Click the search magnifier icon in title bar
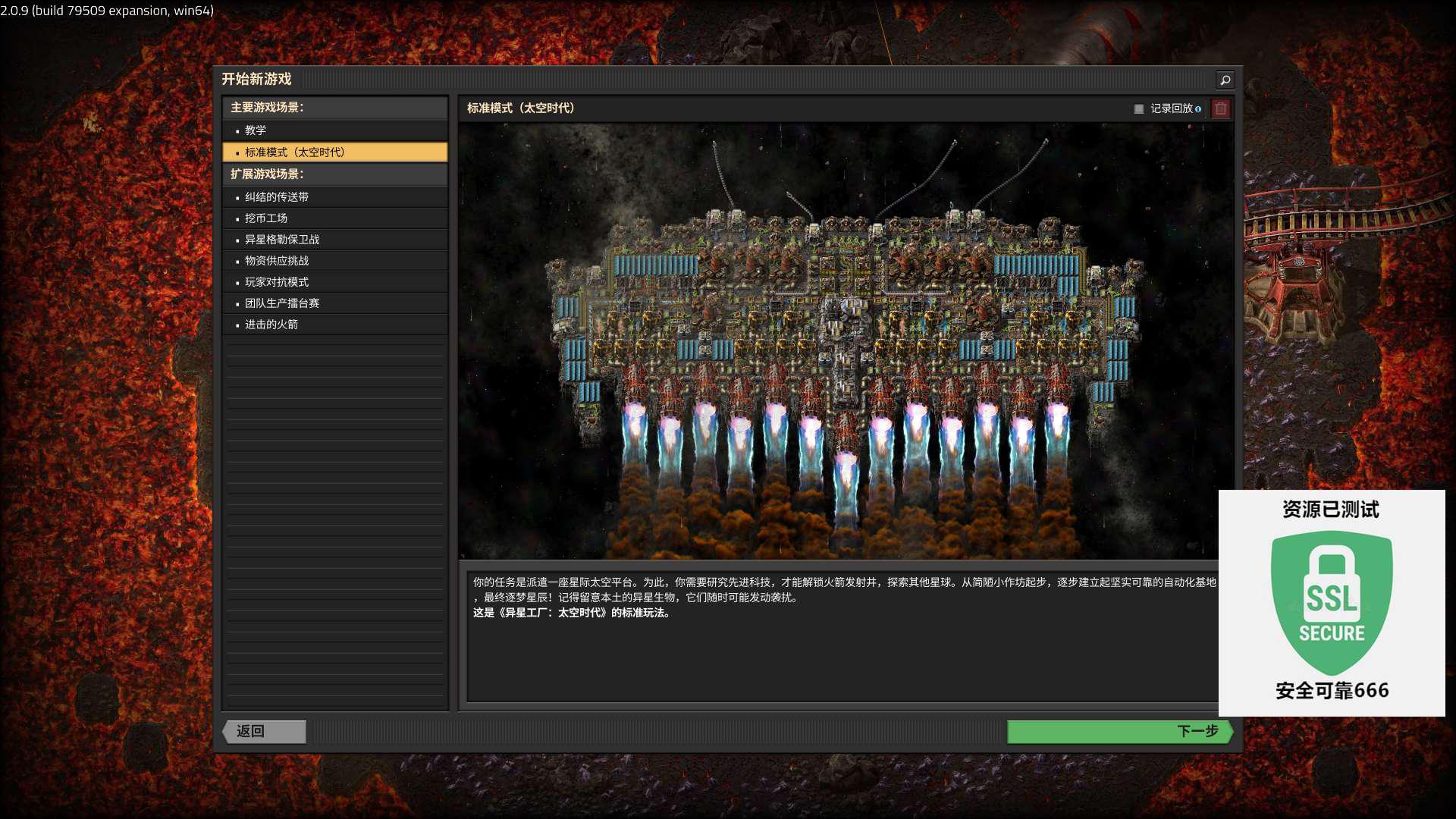This screenshot has width=1456, height=819. (1225, 80)
